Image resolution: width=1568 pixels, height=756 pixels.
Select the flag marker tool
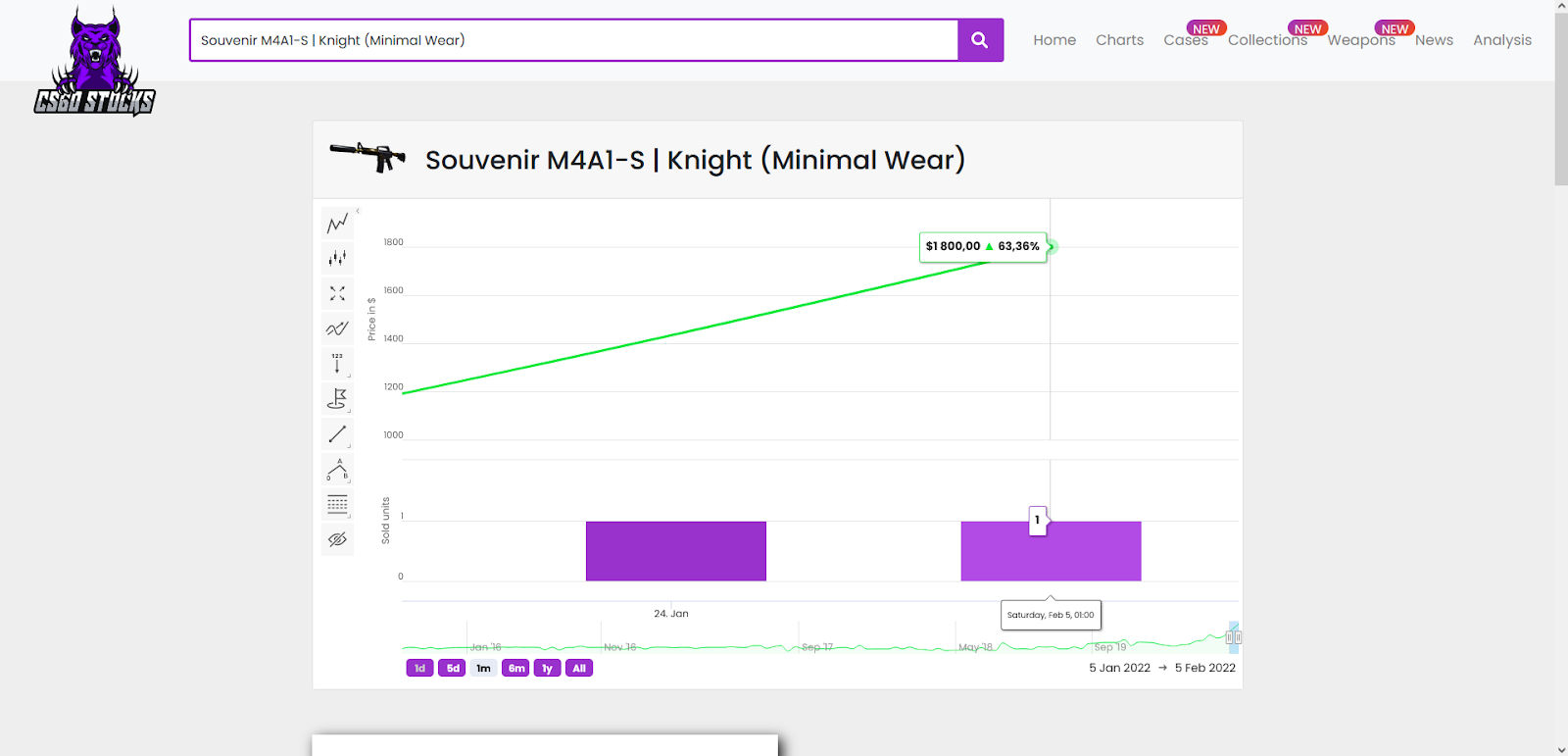337,399
